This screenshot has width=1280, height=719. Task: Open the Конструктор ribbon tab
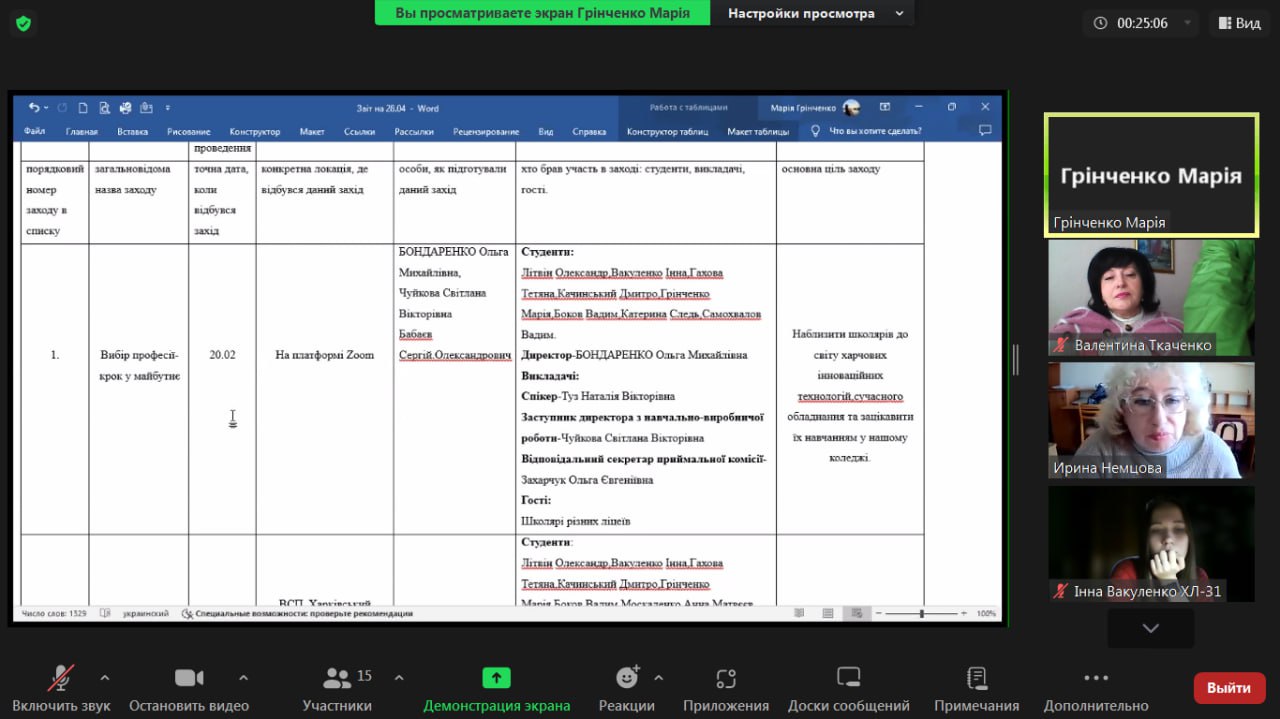coord(254,131)
